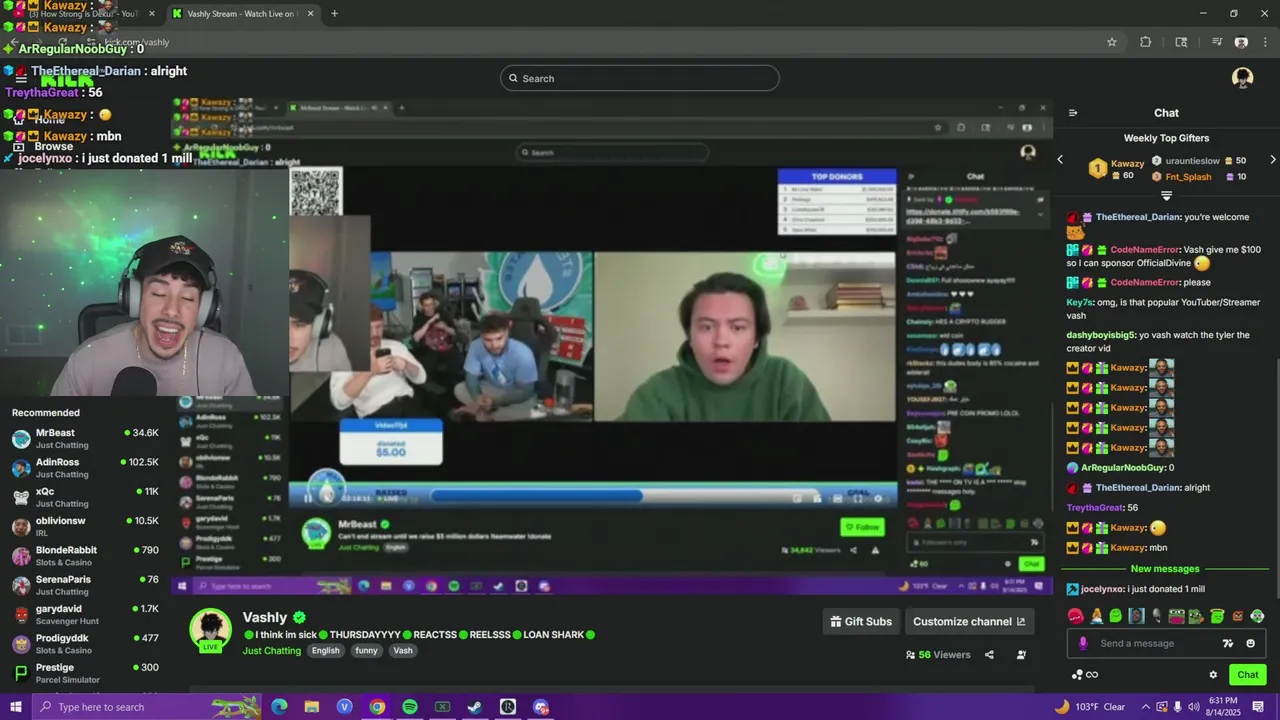Open Discord from the taskbar
The image size is (1280, 720).
tap(541, 707)
